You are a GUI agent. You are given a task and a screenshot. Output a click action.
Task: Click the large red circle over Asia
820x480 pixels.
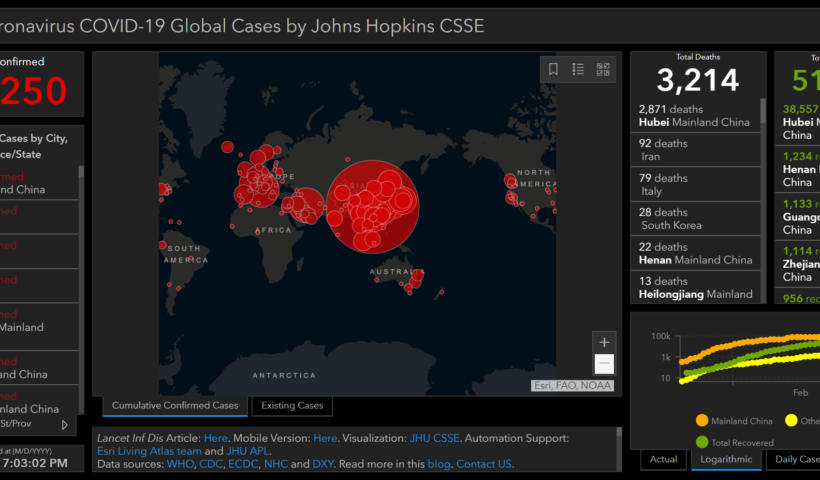371,204
